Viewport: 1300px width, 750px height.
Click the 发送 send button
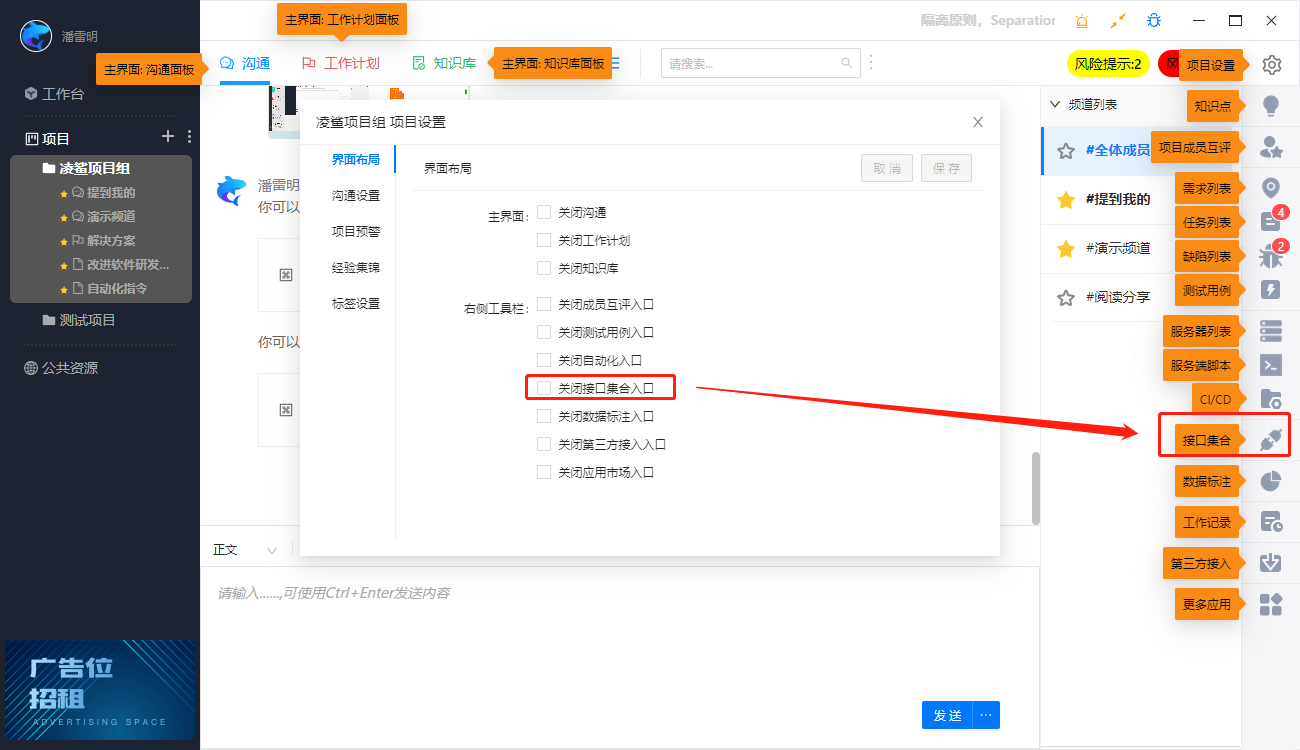point(947,715)
